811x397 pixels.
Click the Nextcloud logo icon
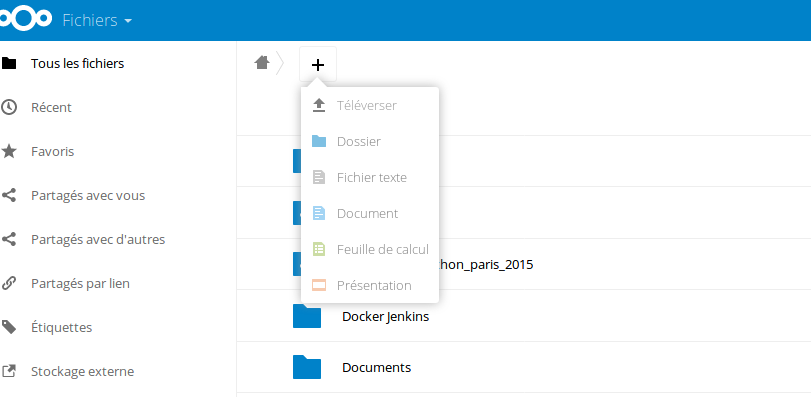click(x=25, y=19)
